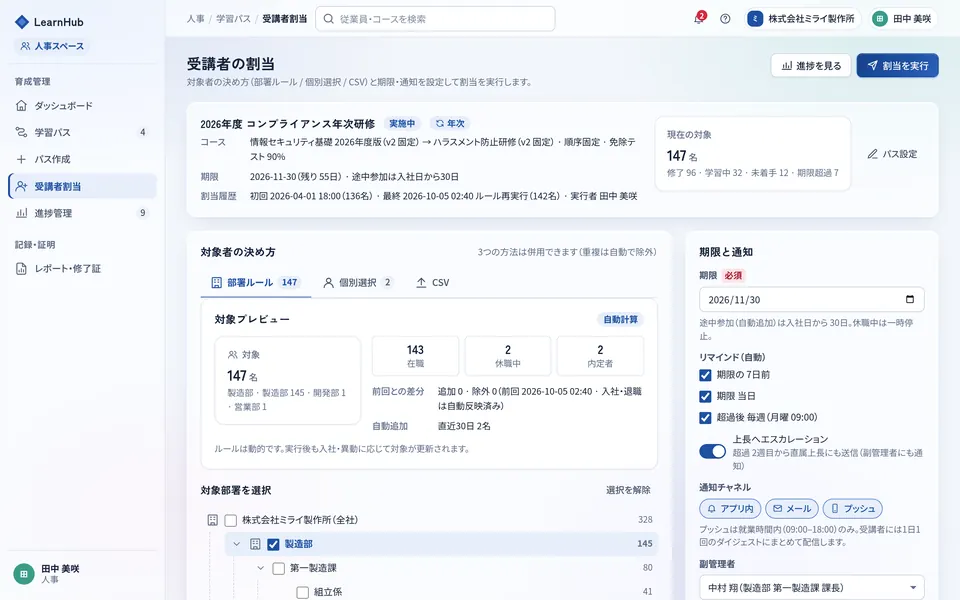The height and width of the screenshot is (600, 960).
Task: Toggle the メール notification channel chip
Action: pos(792,508)
